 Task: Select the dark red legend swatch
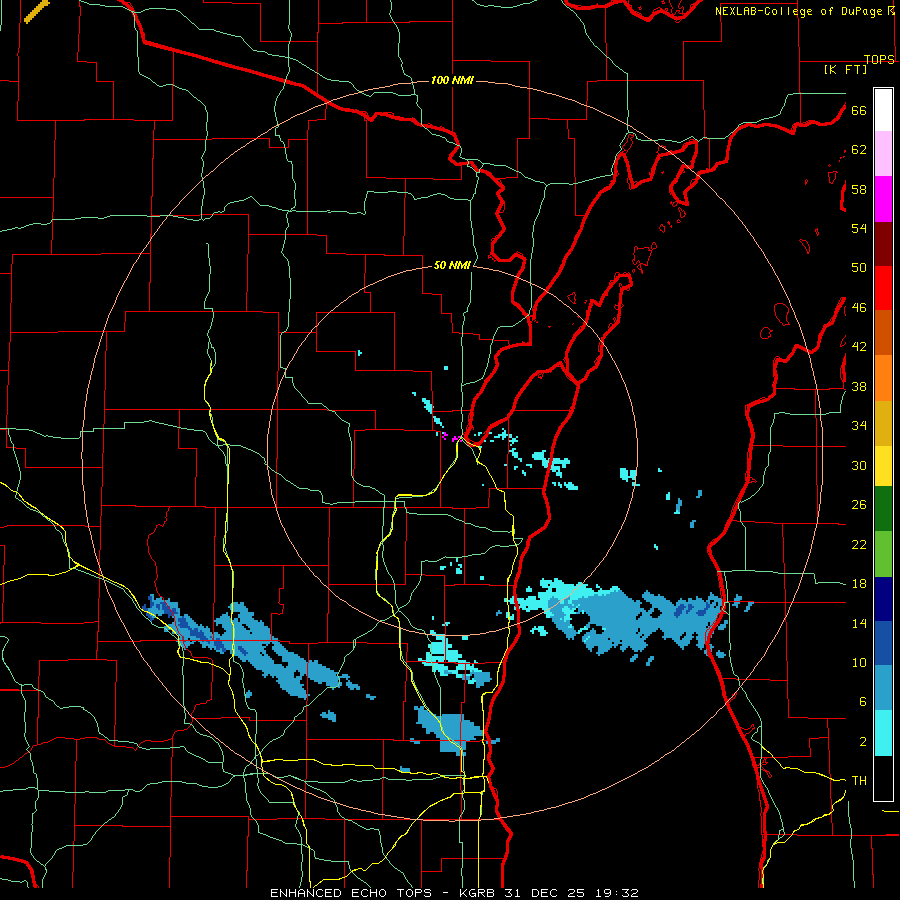pyautogui.click(x=883, y=243)
